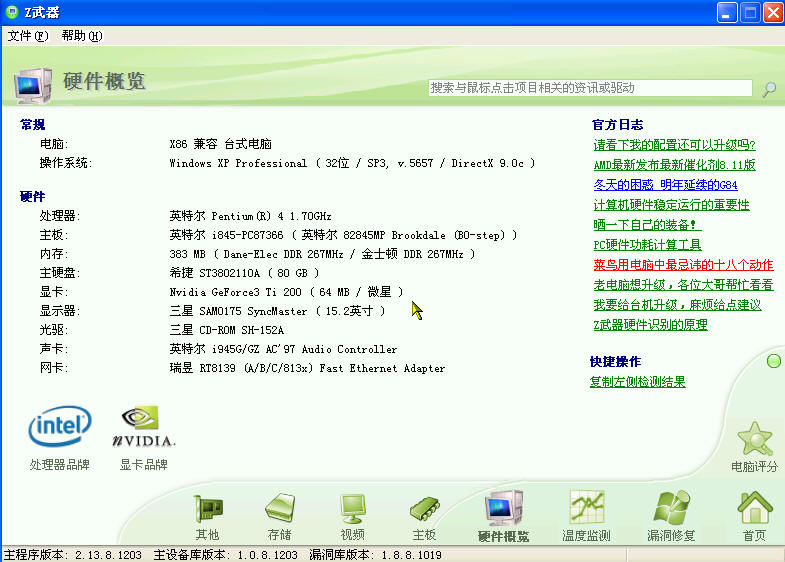Click the Z武器 title bar app icon
Viewport: 785px width, 562px height.
click(x=12, y=12)
